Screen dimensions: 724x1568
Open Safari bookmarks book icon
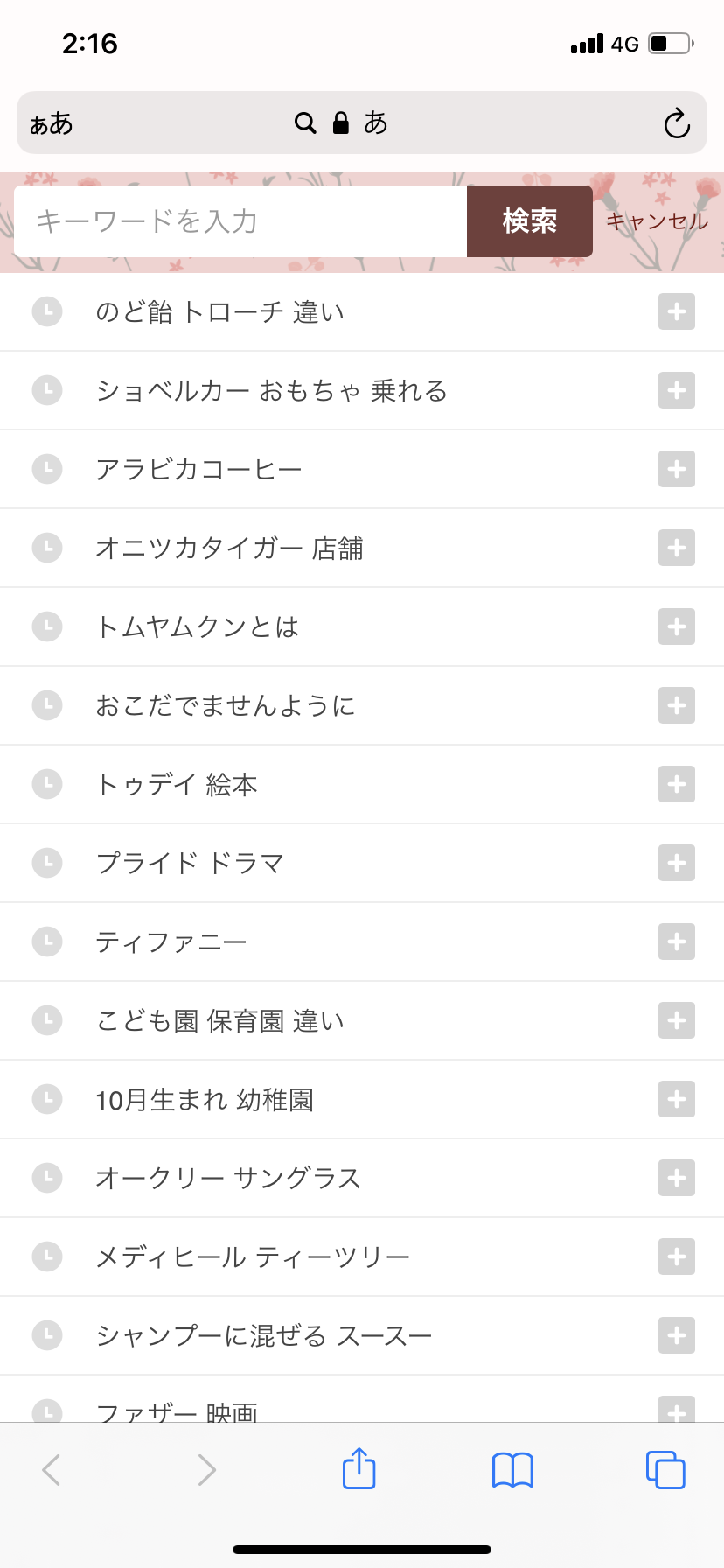pyautogui.click(x=512, y=1470)
